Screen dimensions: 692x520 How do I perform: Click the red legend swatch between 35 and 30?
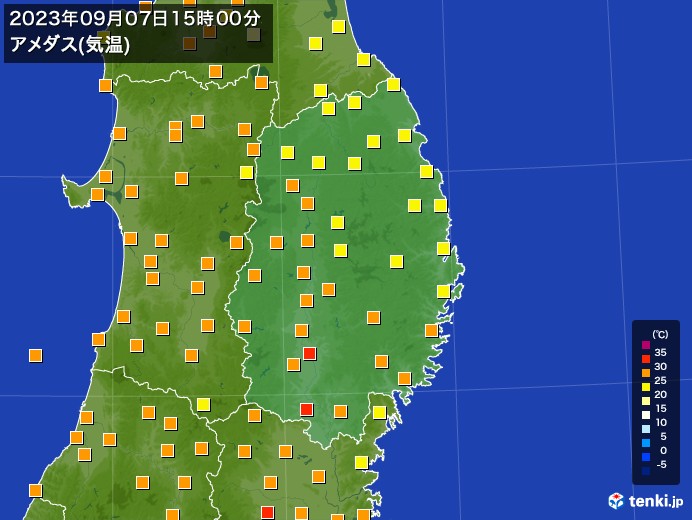coord(646,359)
